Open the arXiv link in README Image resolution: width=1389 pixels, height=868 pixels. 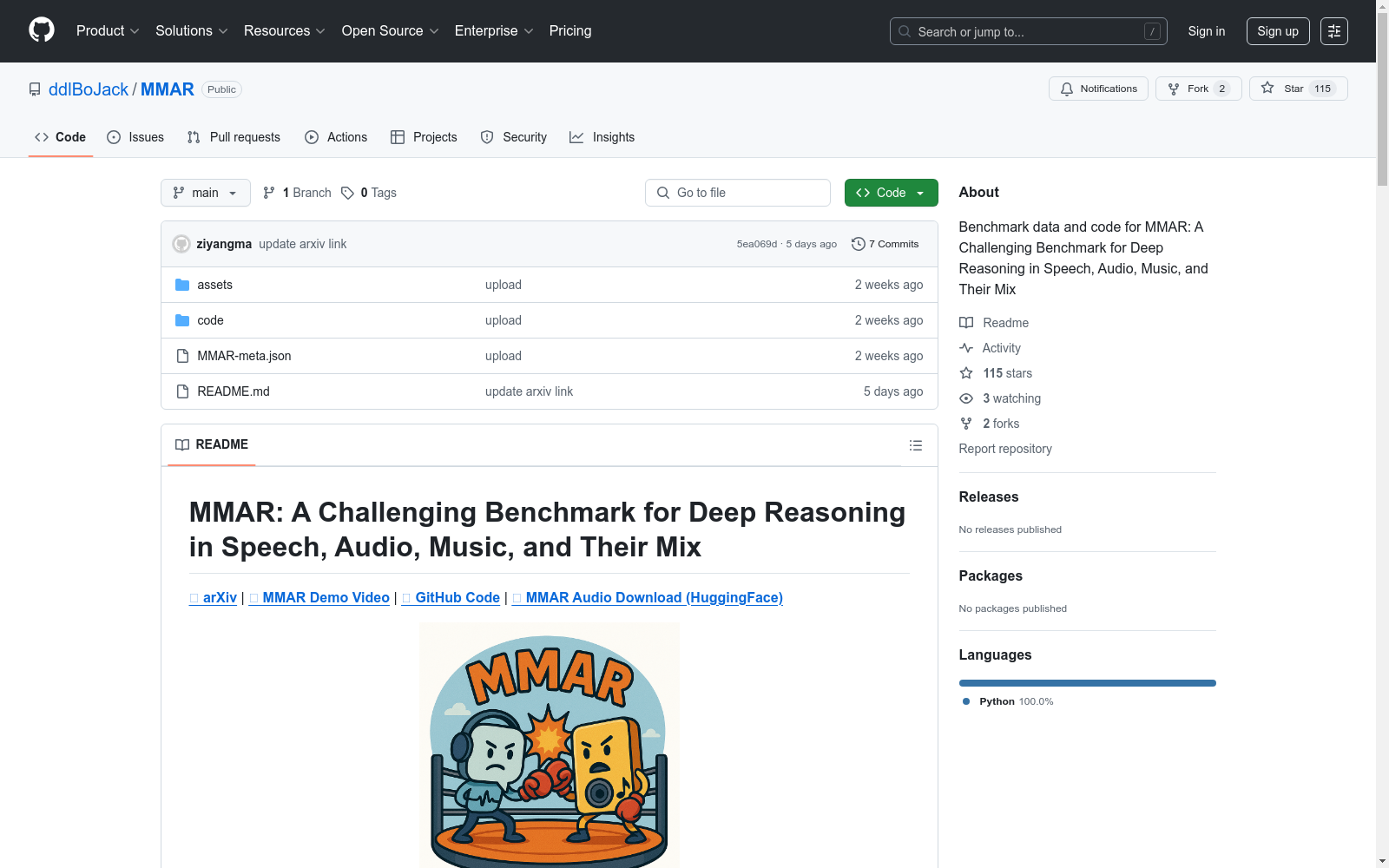pos(214,598)
